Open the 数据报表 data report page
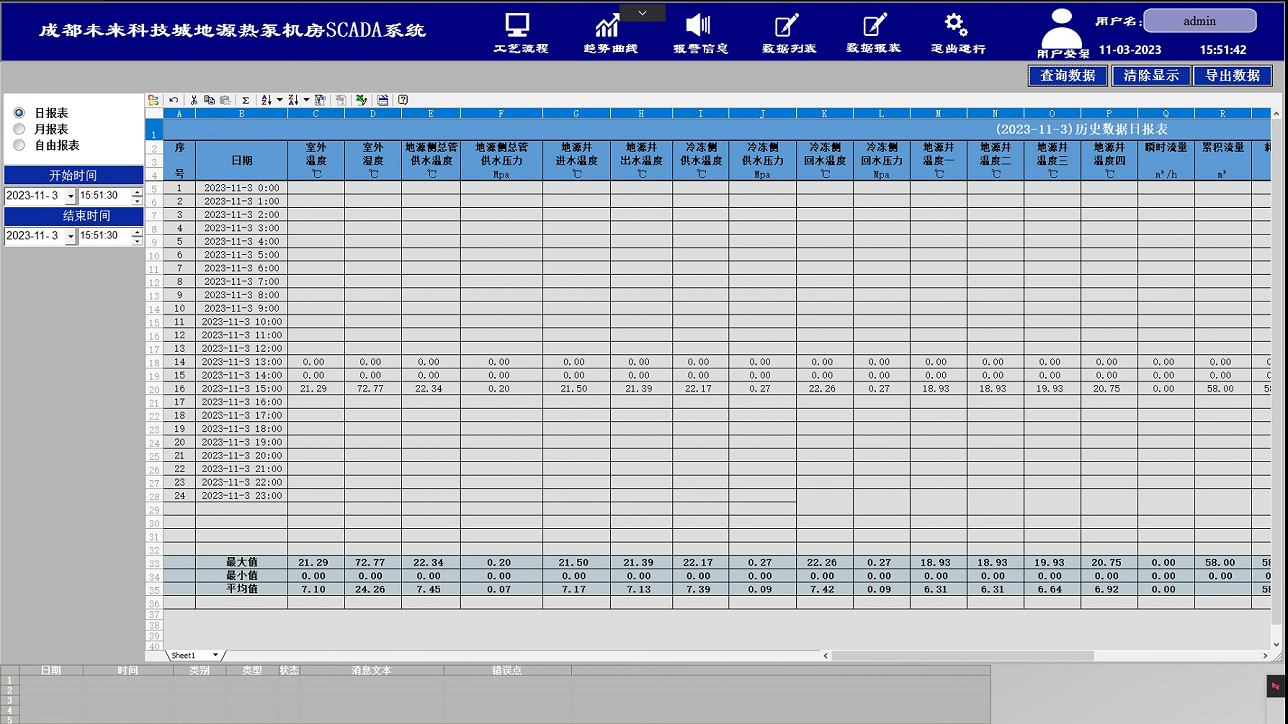Screen dimensions: 1288x724 (873, 34)
